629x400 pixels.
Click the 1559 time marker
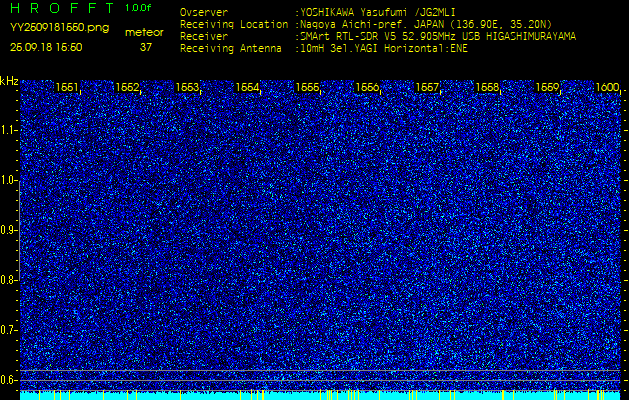pyautogui.click(x=547, y=87)
